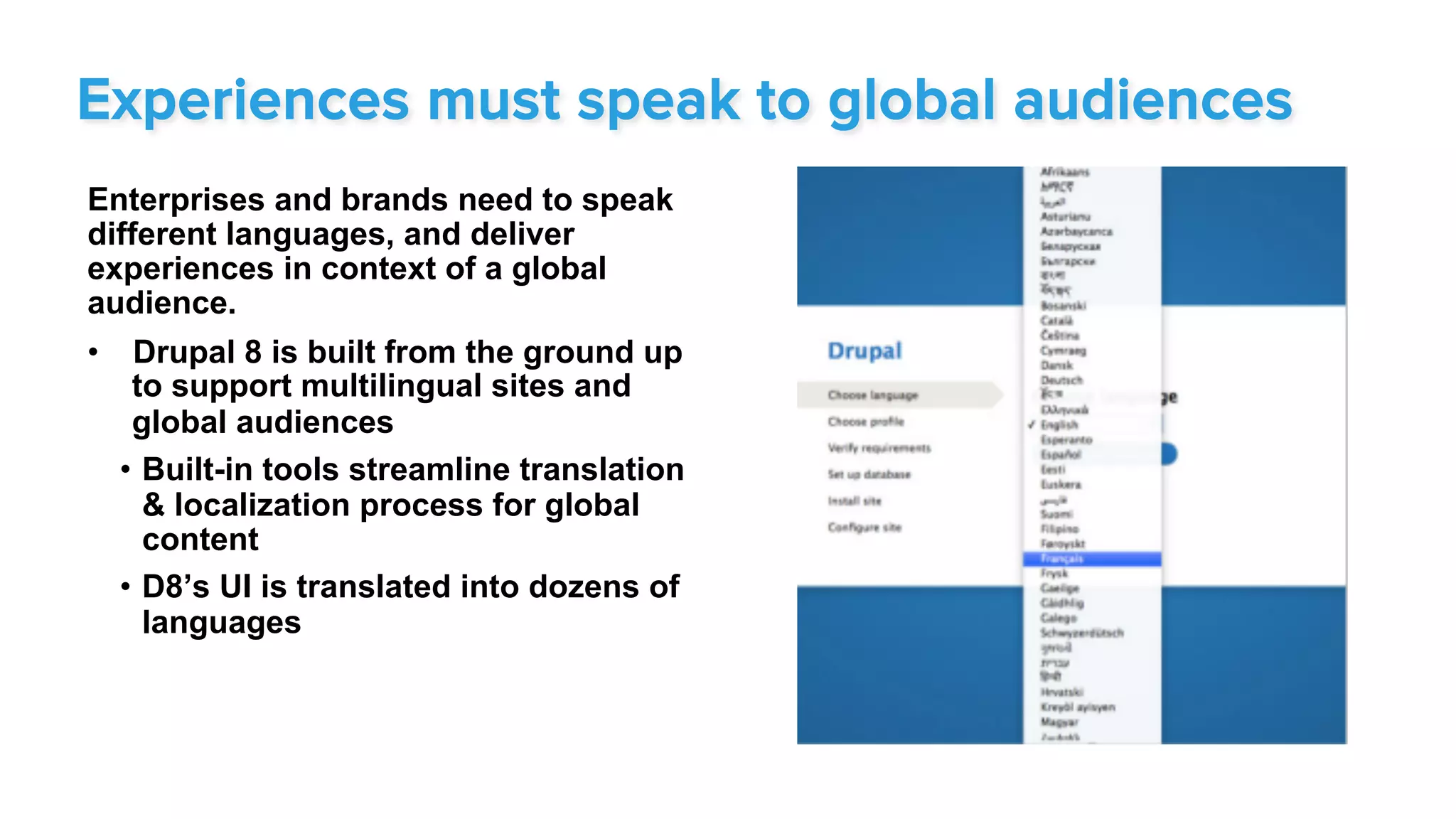Select the checked English option

(x=1059, y=425)
